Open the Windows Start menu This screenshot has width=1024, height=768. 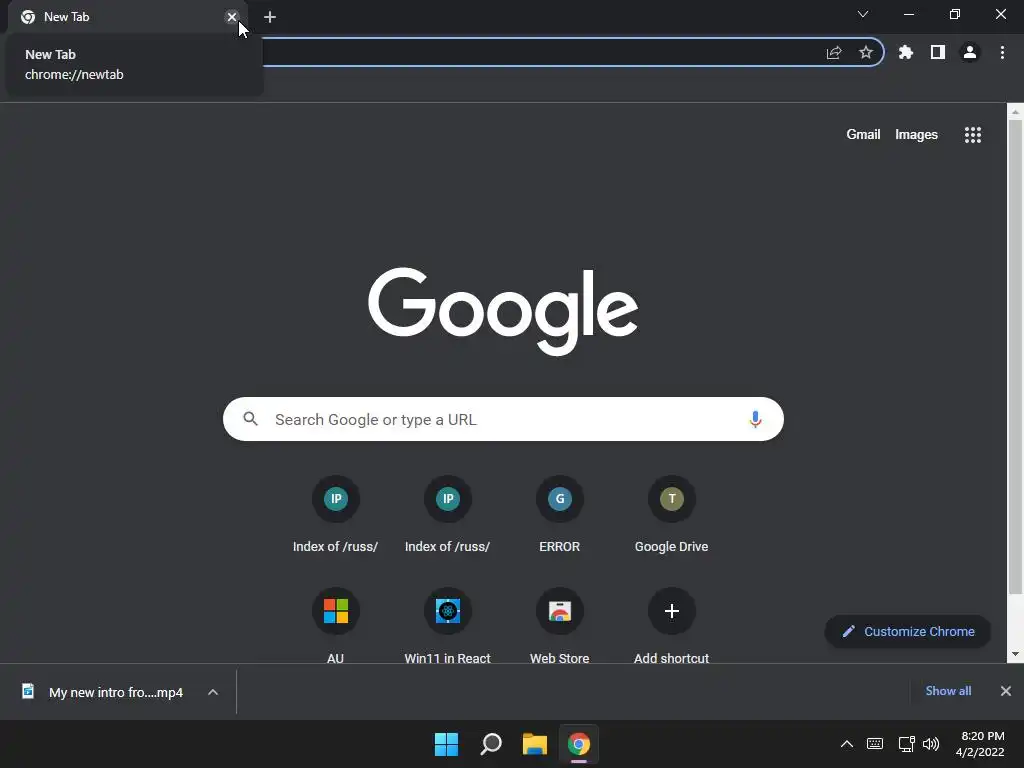coord(447,744)
